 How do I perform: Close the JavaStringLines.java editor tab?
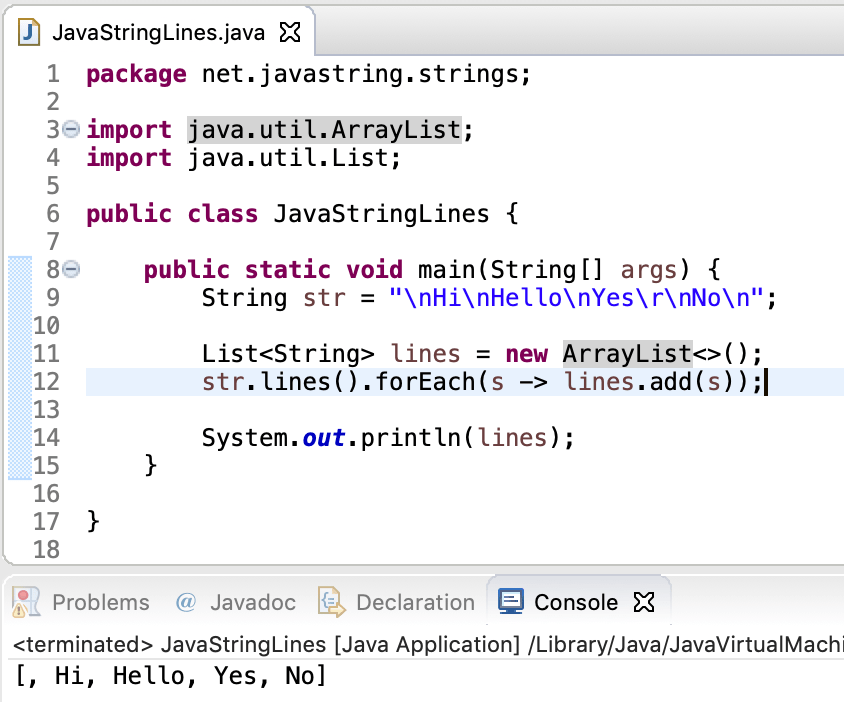289,31
